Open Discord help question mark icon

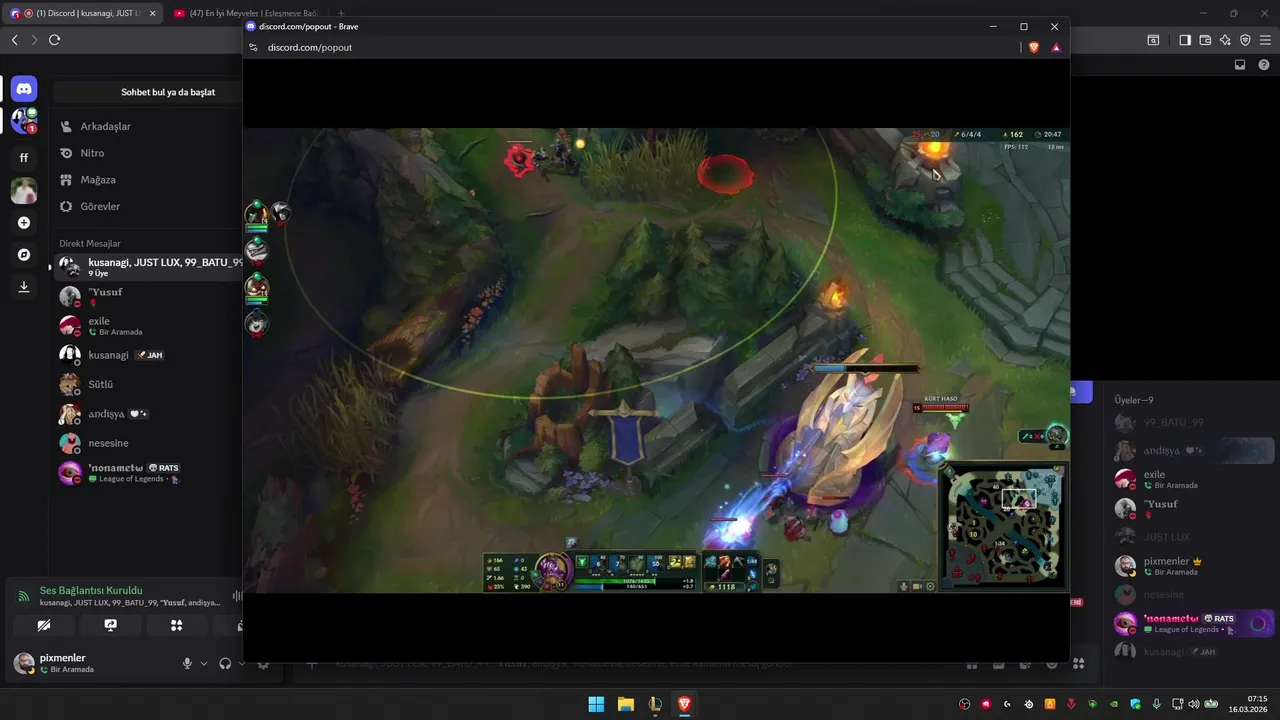coord(1263,65)
